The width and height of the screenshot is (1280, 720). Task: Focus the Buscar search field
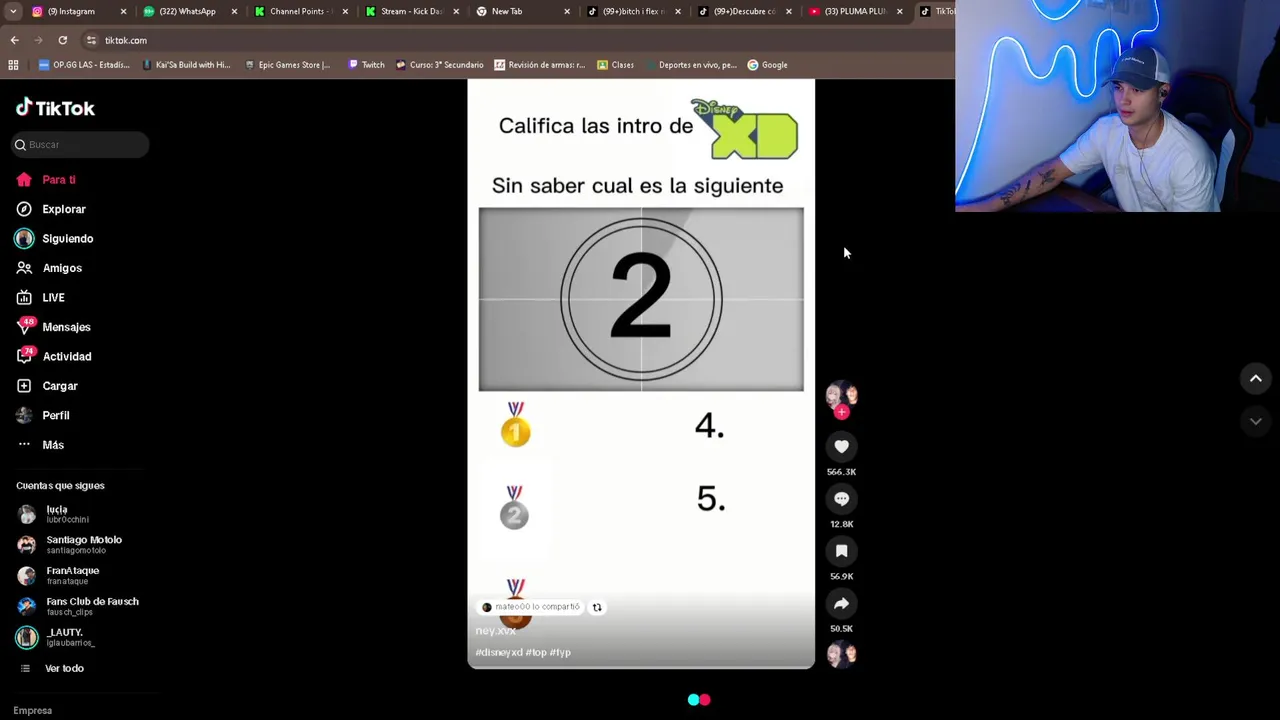point(80,145)
